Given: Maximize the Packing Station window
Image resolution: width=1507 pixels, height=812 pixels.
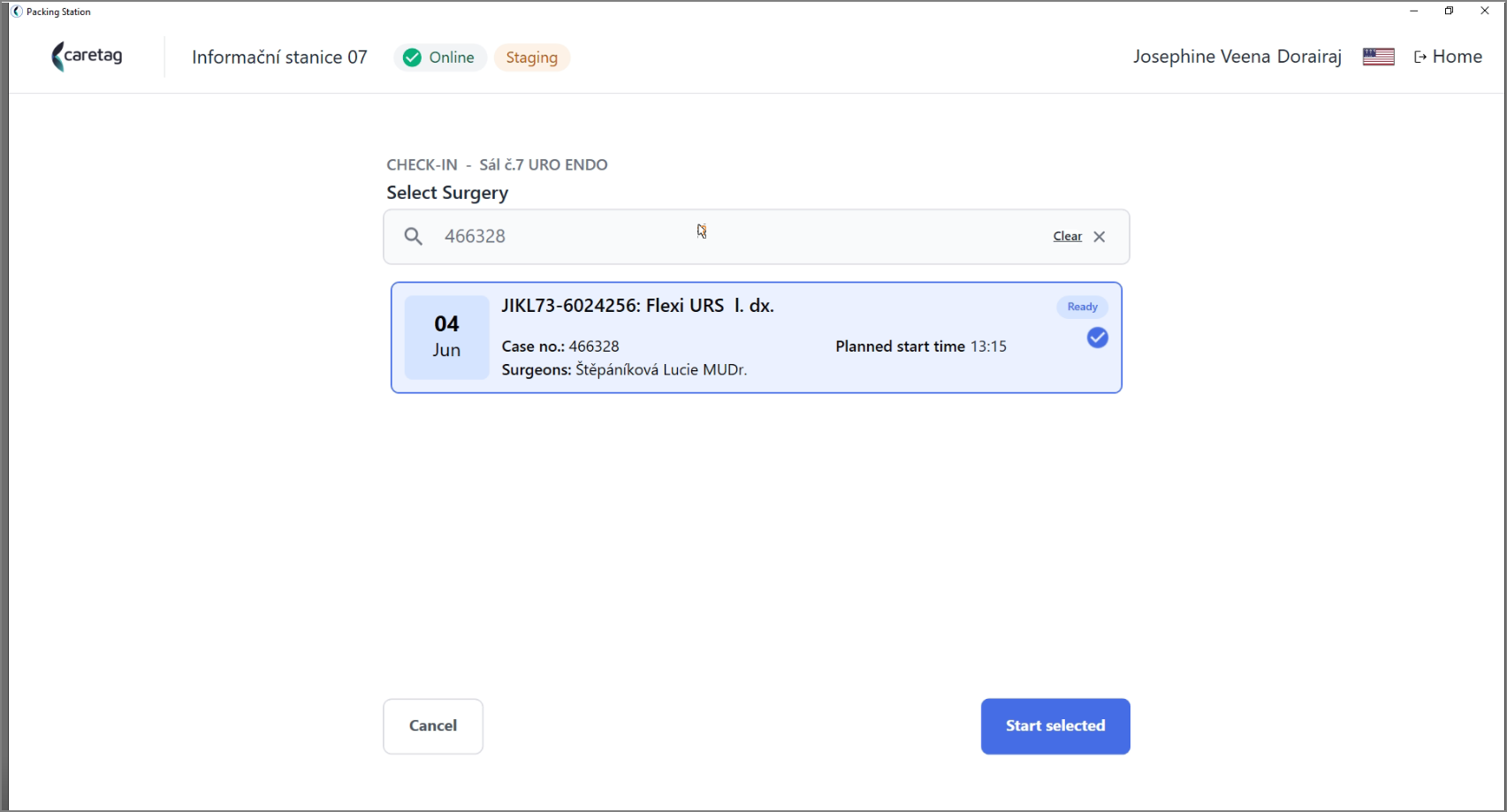Looking at the screenshot, I should 1449,11.
